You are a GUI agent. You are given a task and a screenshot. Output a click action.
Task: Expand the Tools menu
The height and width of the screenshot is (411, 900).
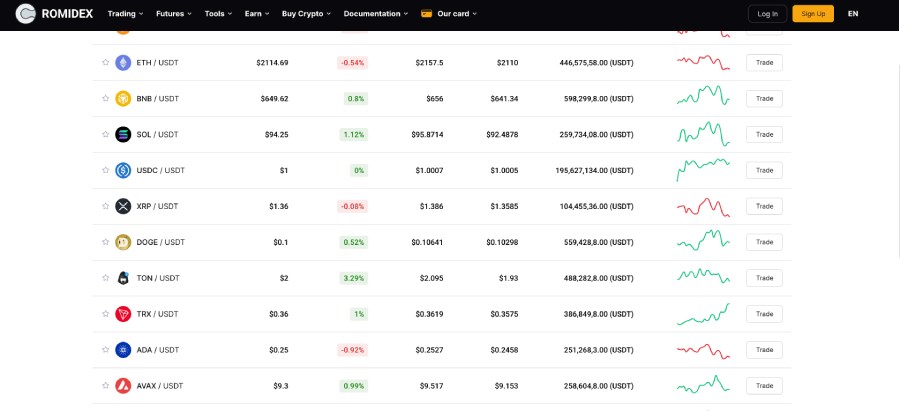click(218, 14)
